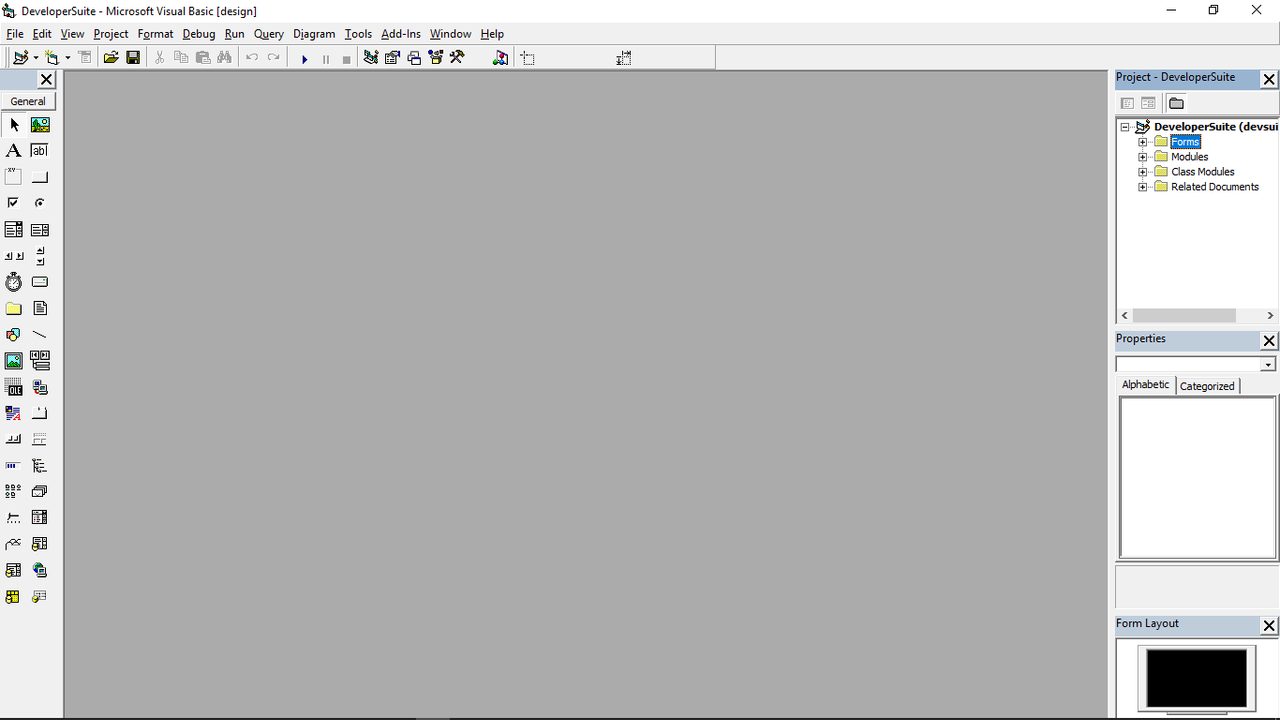Click the Find binoculars icon
This screenshot has width=1280, height=720.
225,58
